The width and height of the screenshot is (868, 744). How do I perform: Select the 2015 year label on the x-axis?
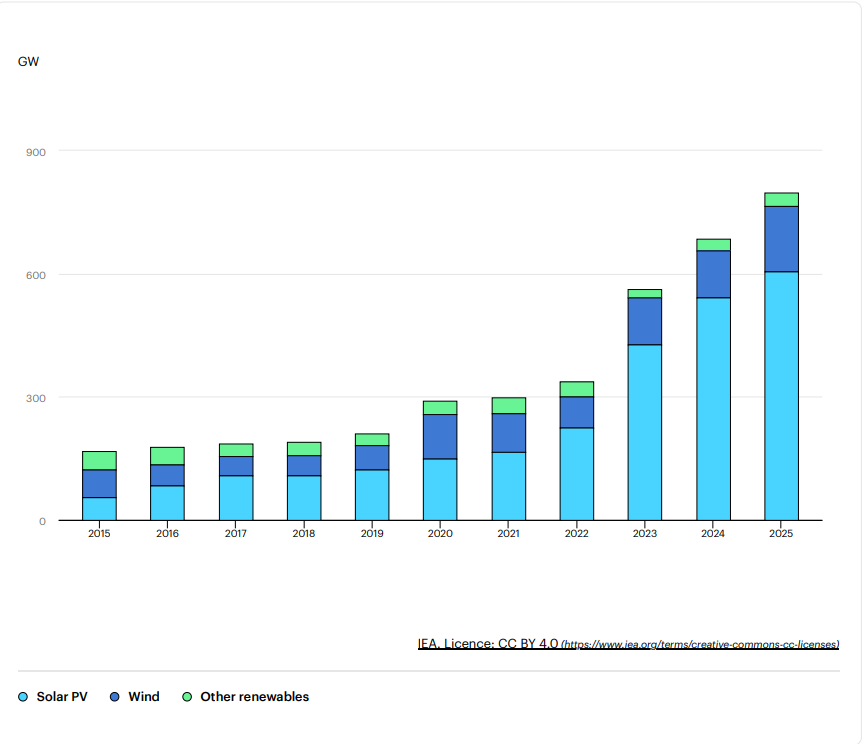[x=98, y=533]
